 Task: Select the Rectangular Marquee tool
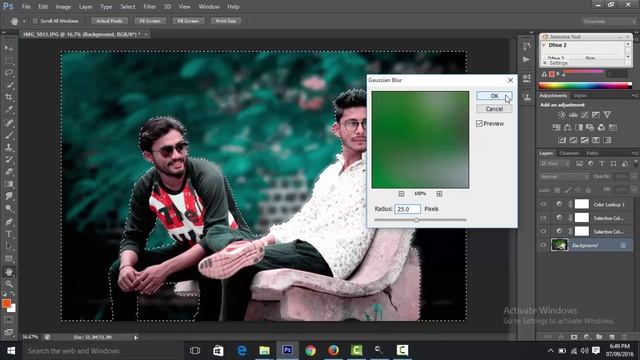[9, 60]
